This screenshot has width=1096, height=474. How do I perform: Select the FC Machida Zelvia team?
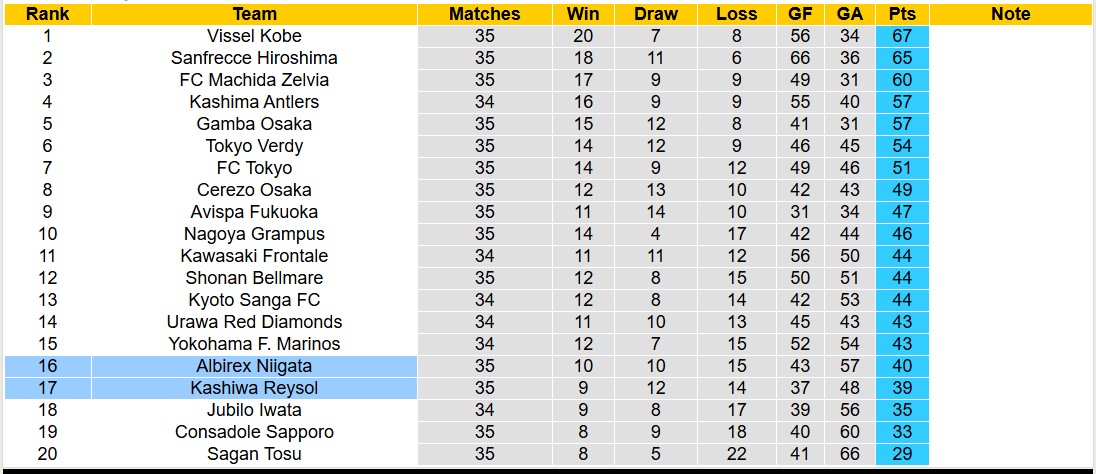click(254, 80)
